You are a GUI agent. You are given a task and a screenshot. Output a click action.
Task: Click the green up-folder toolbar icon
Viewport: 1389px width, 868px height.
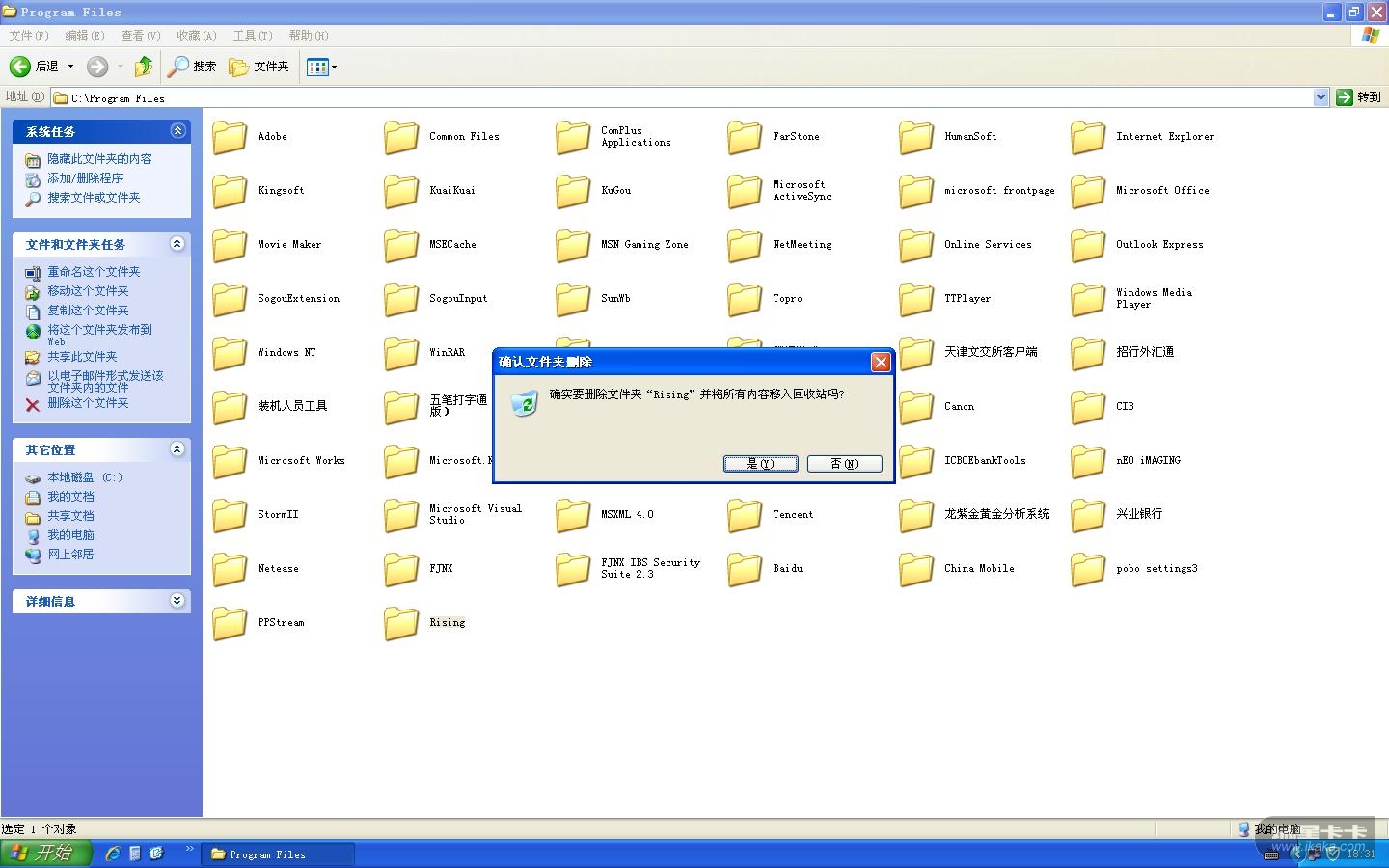[144, 67]
